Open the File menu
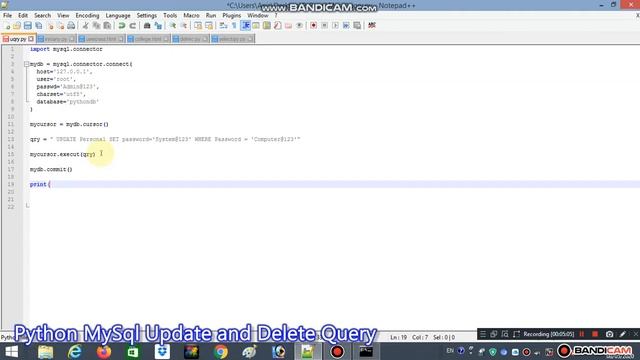Image resolution: width=640 pixels, height=360 pixels. (7, 16)
